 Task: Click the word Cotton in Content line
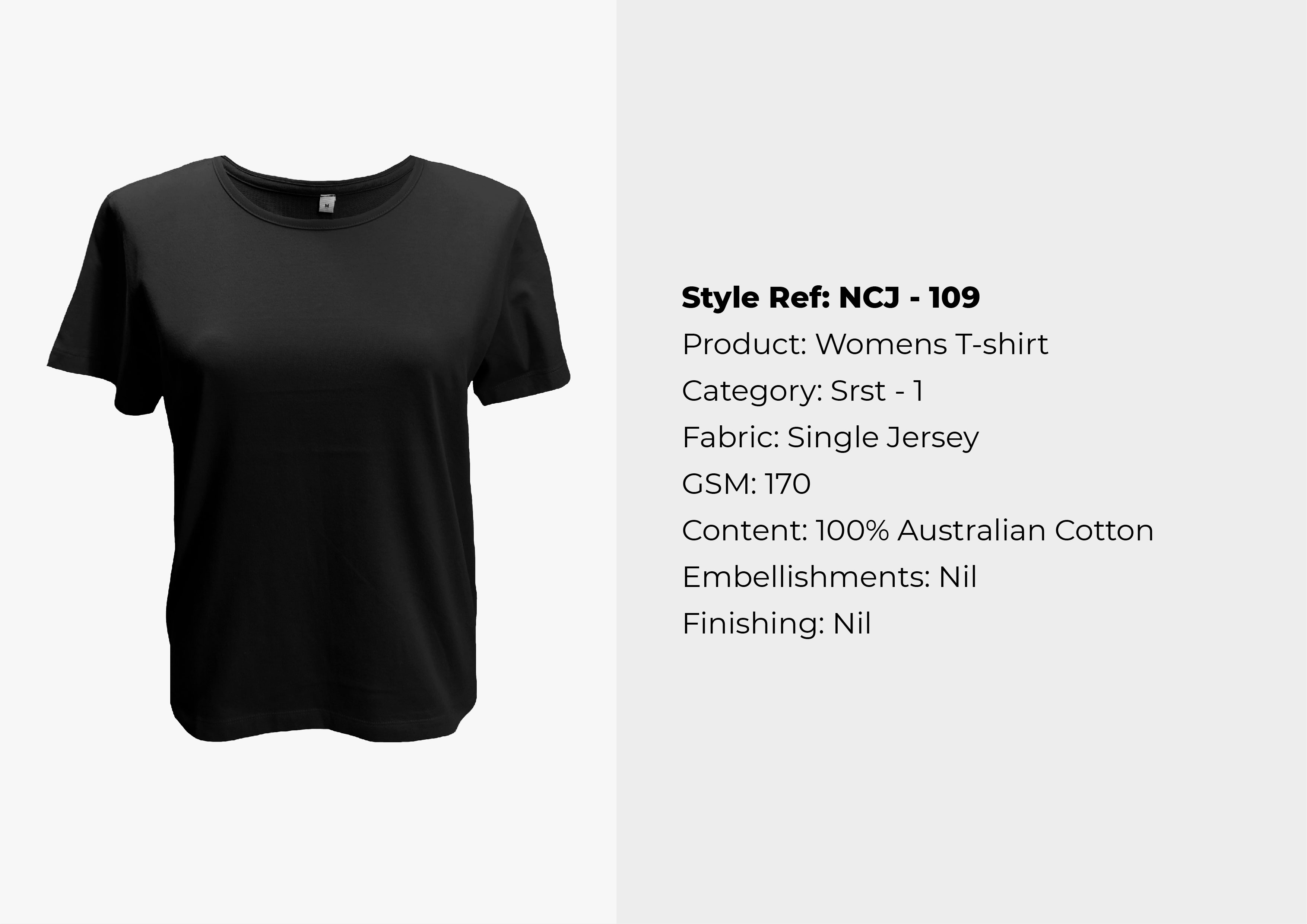click(x=1104, y=530)
